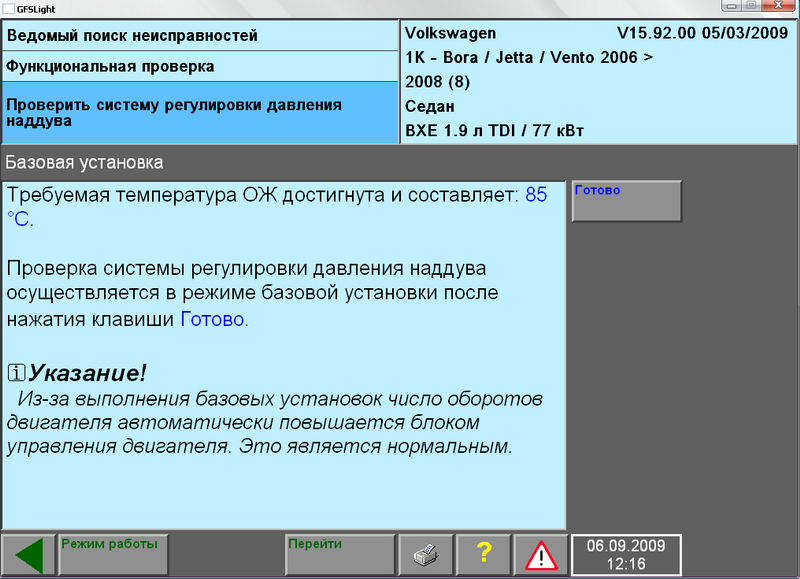Open help via the yellow question mark
This screenshot has width=800, height=579.
coord(484,555)
